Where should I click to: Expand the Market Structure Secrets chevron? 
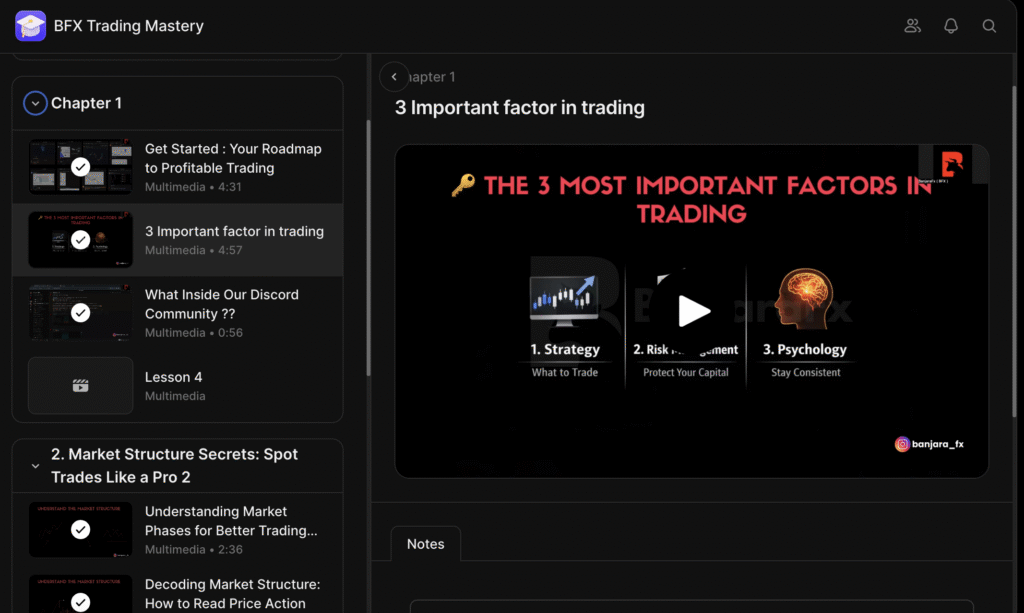point(36,466)
